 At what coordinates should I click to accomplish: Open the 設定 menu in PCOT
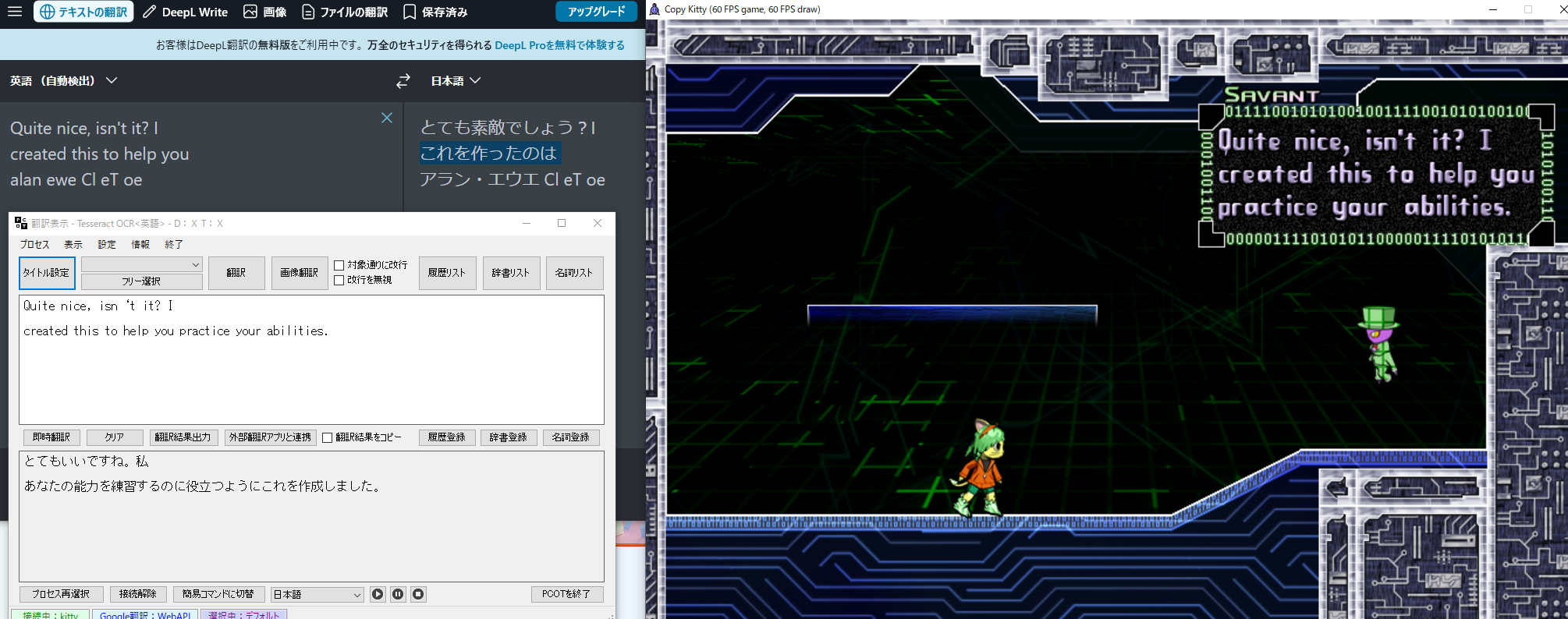click(107, 244)
